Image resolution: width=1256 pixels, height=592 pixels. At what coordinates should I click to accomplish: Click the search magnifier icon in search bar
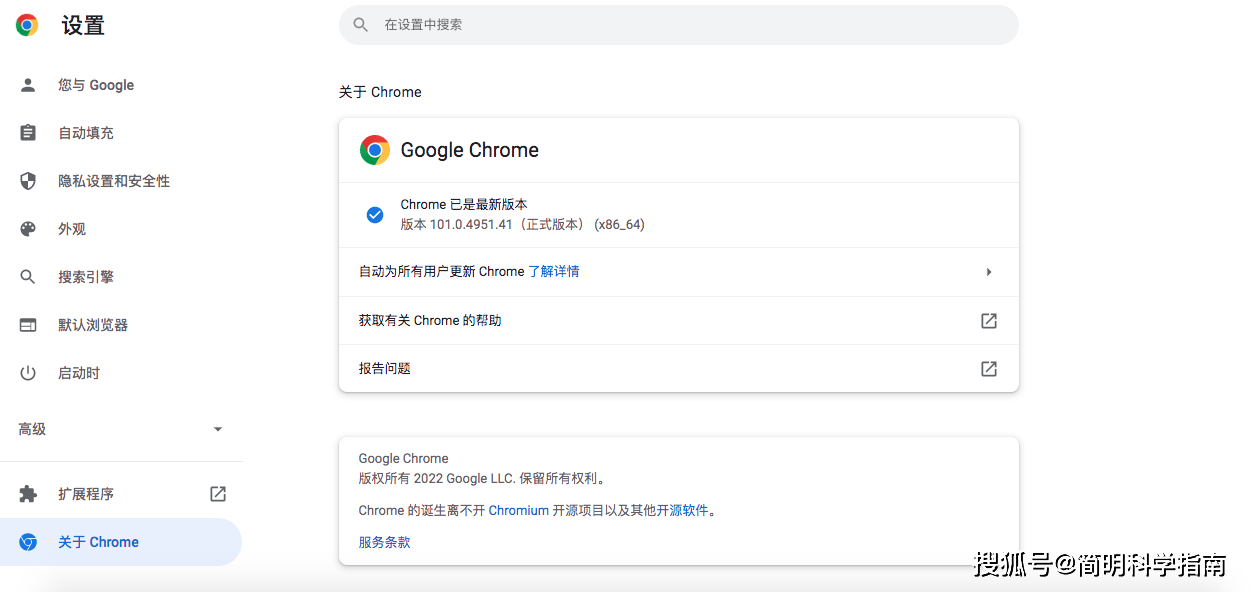tap(361, 25)
